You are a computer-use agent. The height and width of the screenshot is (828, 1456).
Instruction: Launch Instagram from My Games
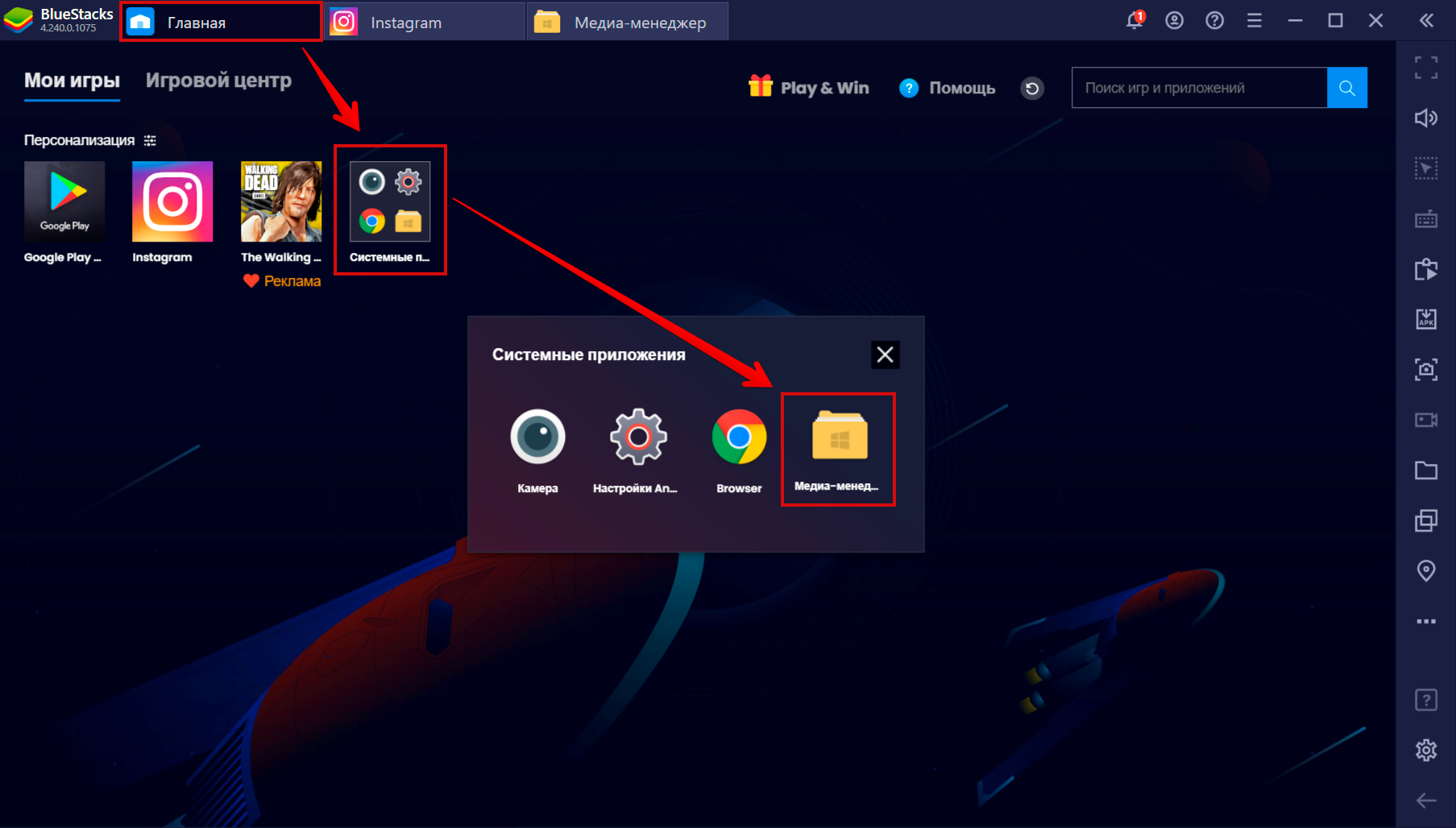[172, 201]
